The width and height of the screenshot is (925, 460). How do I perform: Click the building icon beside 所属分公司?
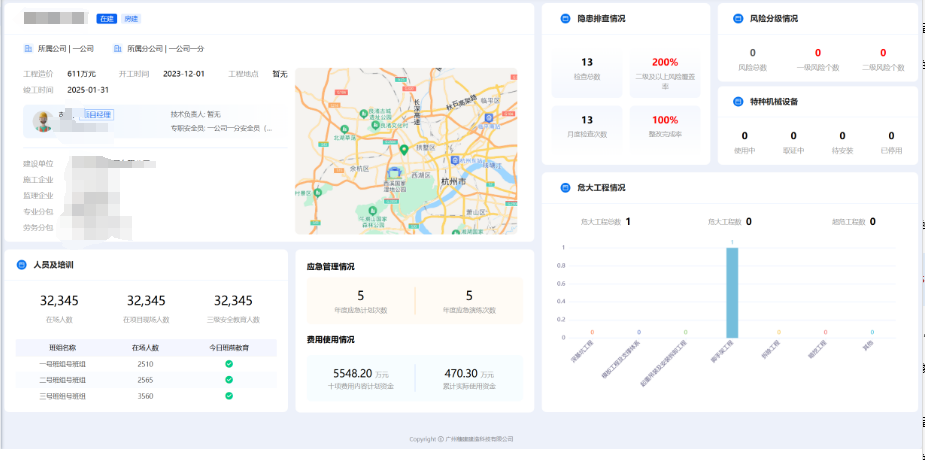[117, 48]
